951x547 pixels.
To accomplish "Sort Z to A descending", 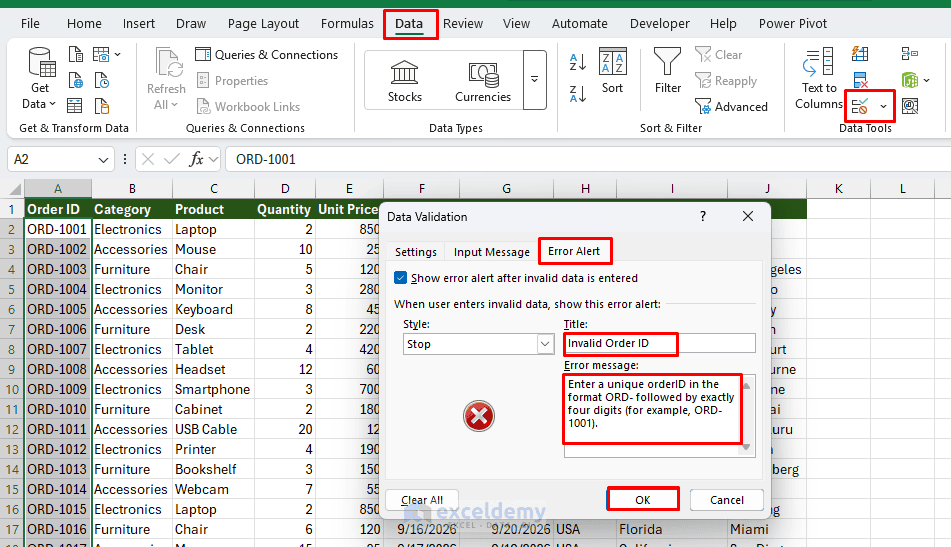I will click(x=578, y=94).
